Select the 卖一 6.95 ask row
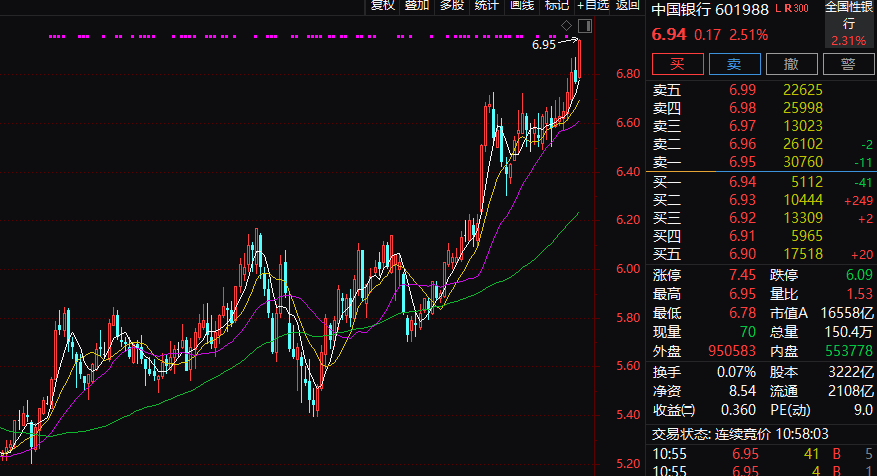This screenshot has width=877, height=476. tap(761, 162)
